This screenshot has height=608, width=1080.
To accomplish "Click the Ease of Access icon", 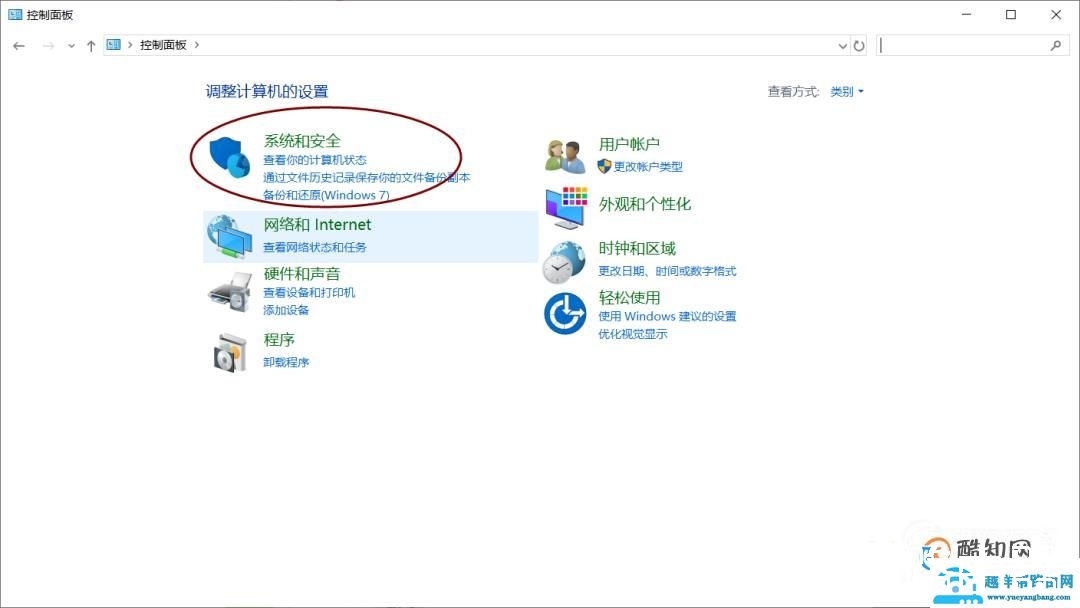I will click(x=565, y=313).
